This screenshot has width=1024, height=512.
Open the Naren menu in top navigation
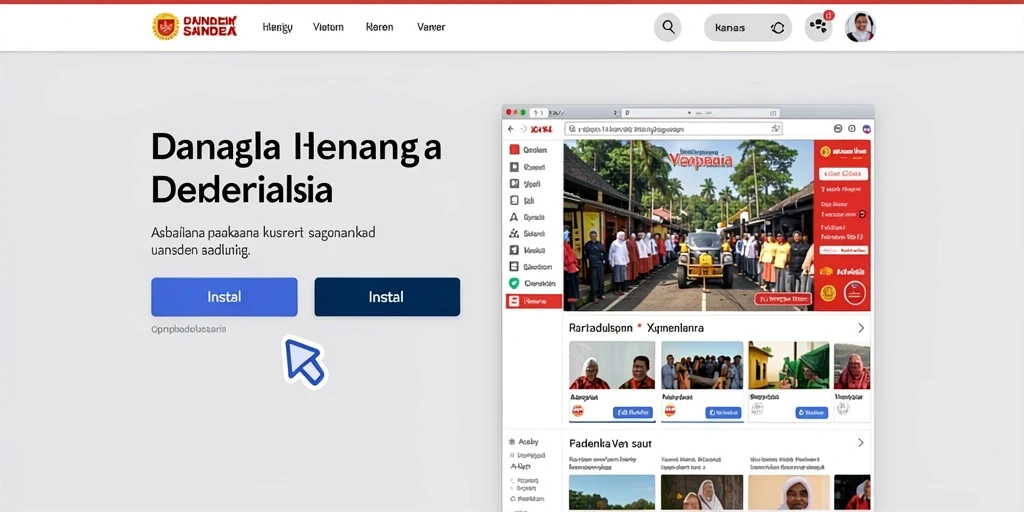(x=379, y=27)
